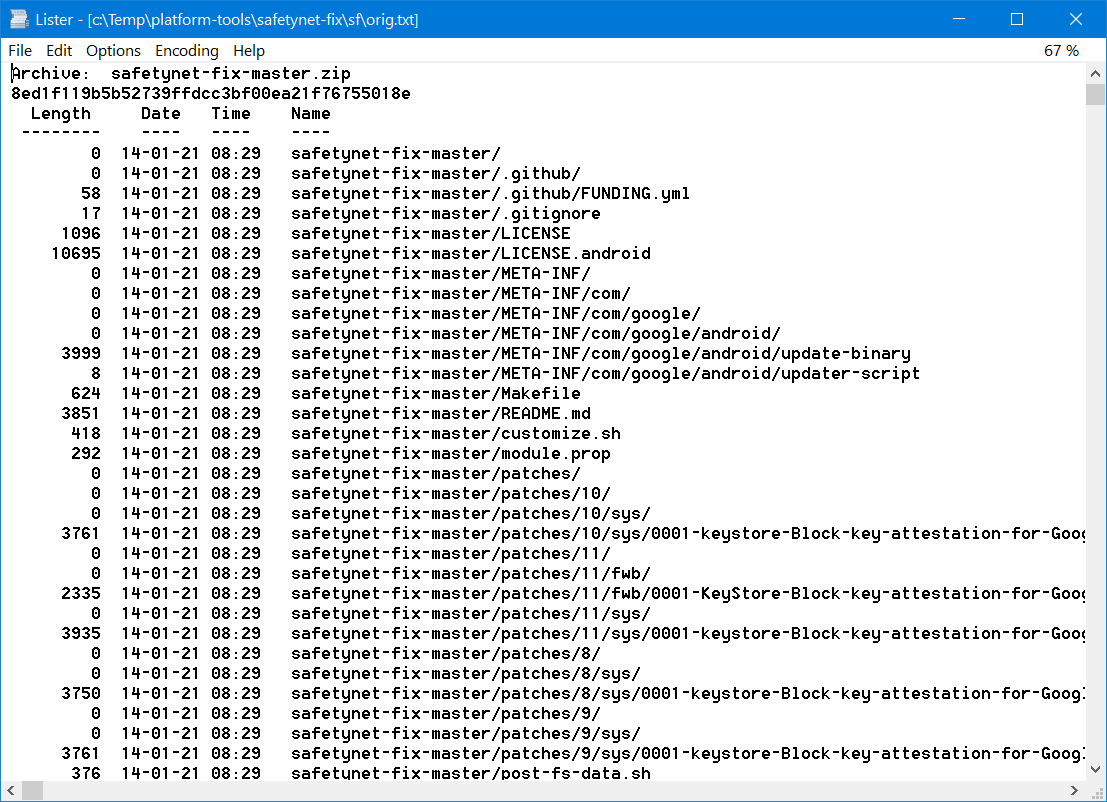Viewport: 1107px width, 802px height.
Task: Close the Lister window
Action: [x=1076, y=19]
